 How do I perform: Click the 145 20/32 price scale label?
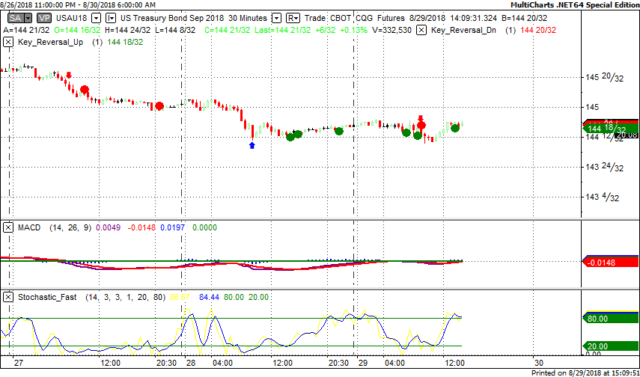pos(604,77)
